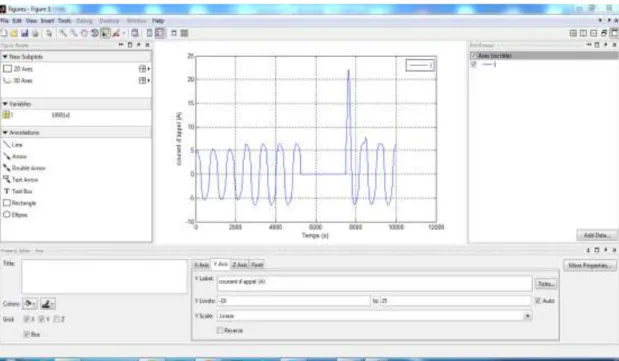Open the 2D Axes grid layout dropdown

click(144, 69)
